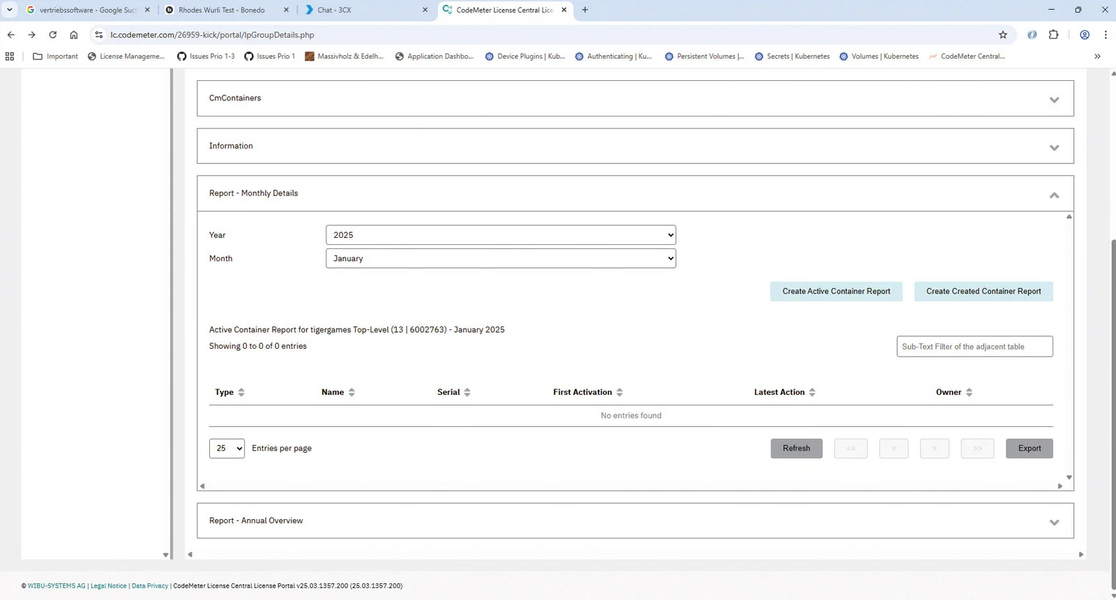Sort table by Serial column arrows
The image size is (1116, 600).
[x=467, y=392]
